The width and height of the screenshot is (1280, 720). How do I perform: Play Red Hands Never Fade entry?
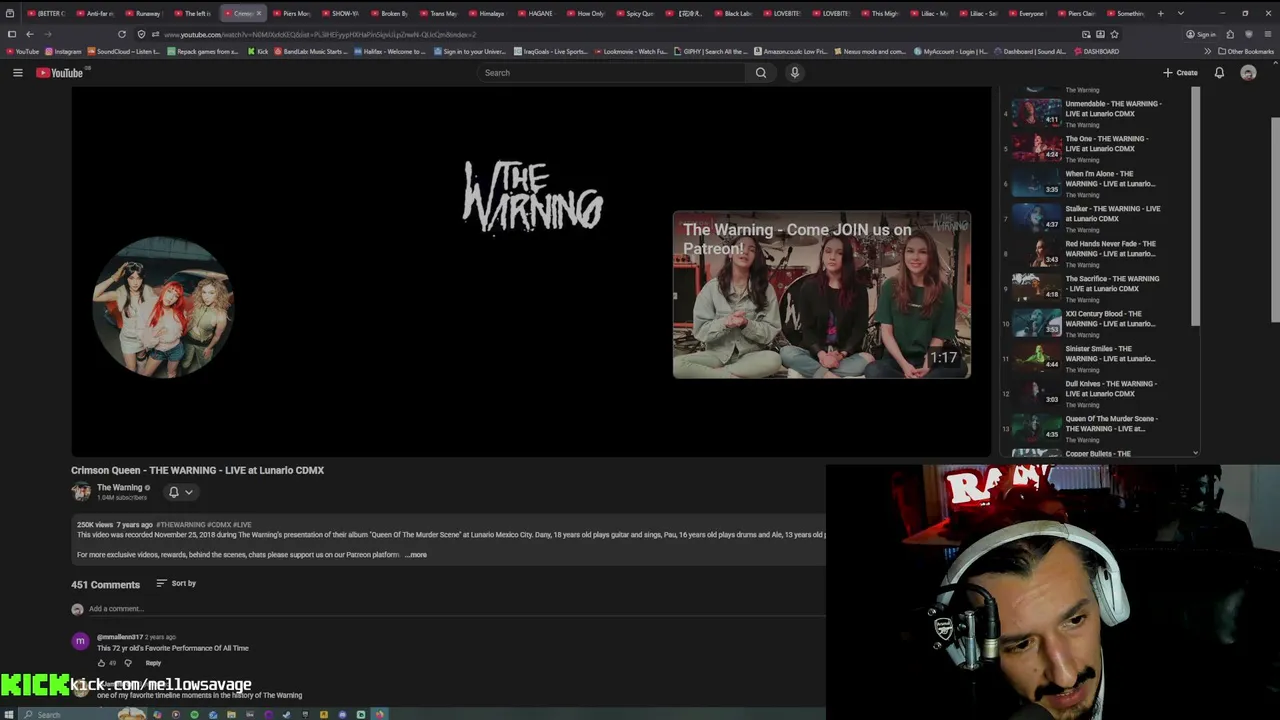1096,252
